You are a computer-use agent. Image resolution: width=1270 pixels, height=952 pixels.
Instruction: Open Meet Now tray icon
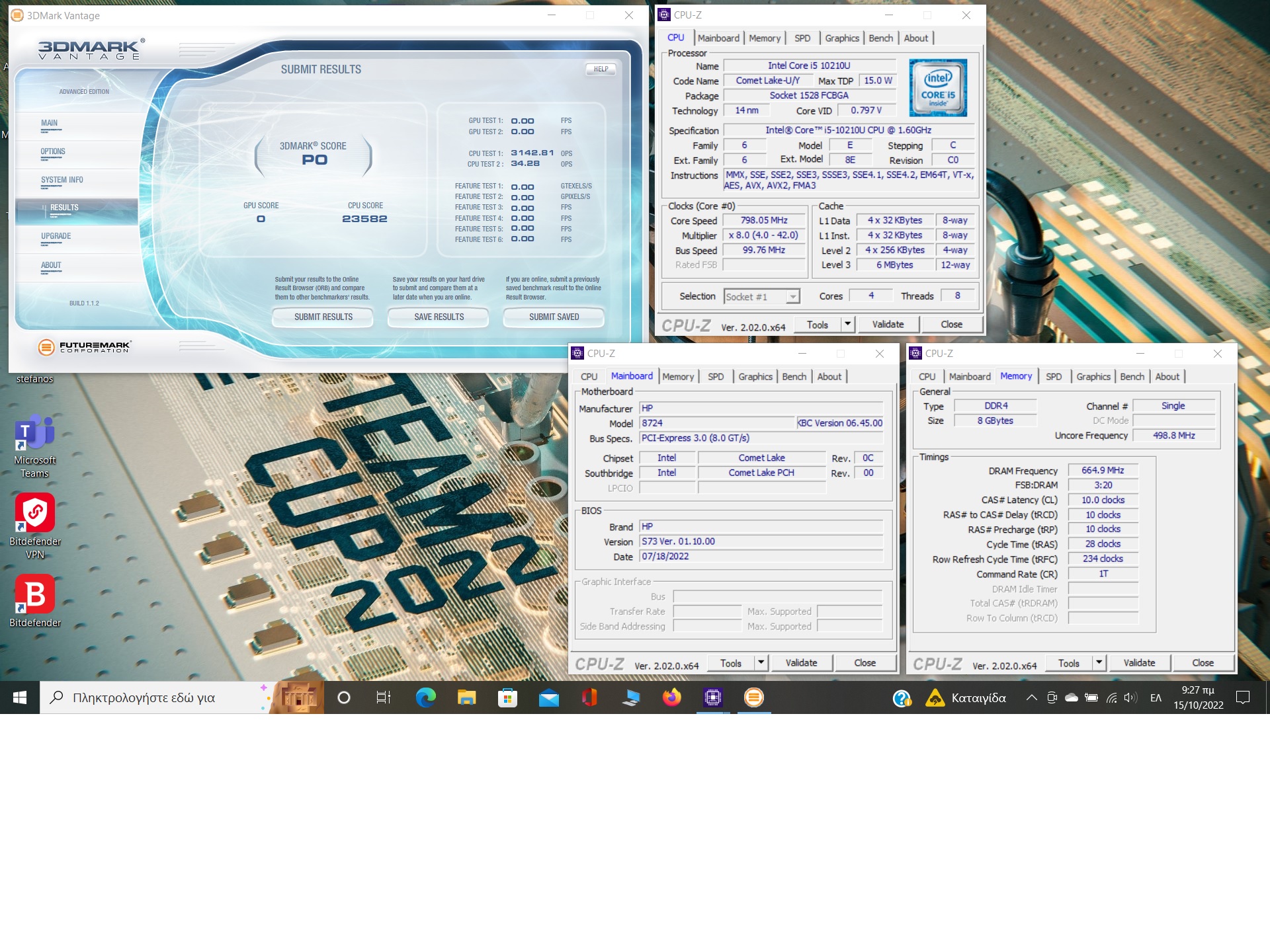(1052, 697)
